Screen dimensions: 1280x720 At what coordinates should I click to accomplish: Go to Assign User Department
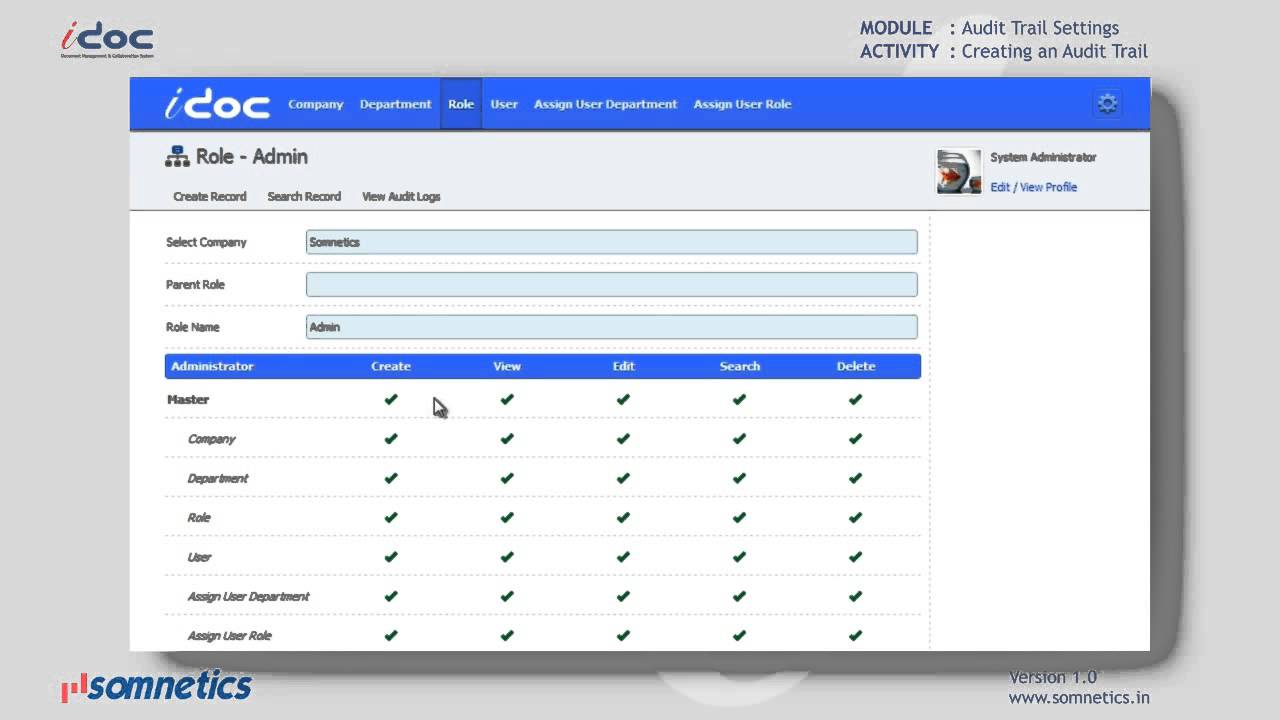point(605,104)
